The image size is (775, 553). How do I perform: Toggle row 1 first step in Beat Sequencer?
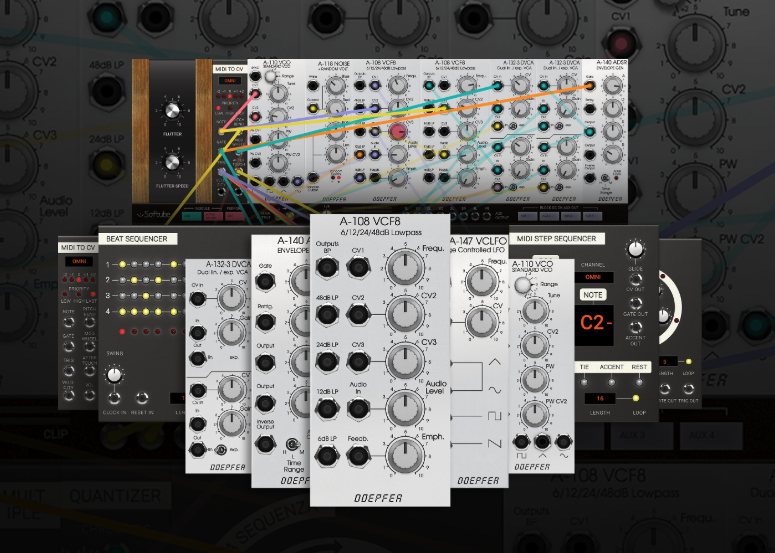click(x=122, y=264)
